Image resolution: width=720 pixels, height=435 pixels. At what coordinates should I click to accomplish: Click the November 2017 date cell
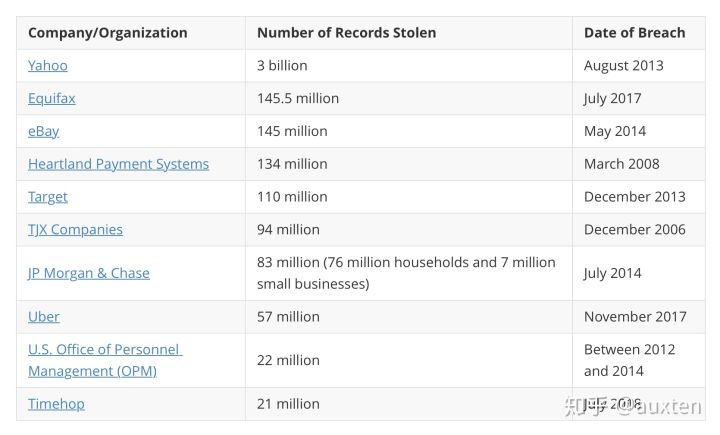639,317
